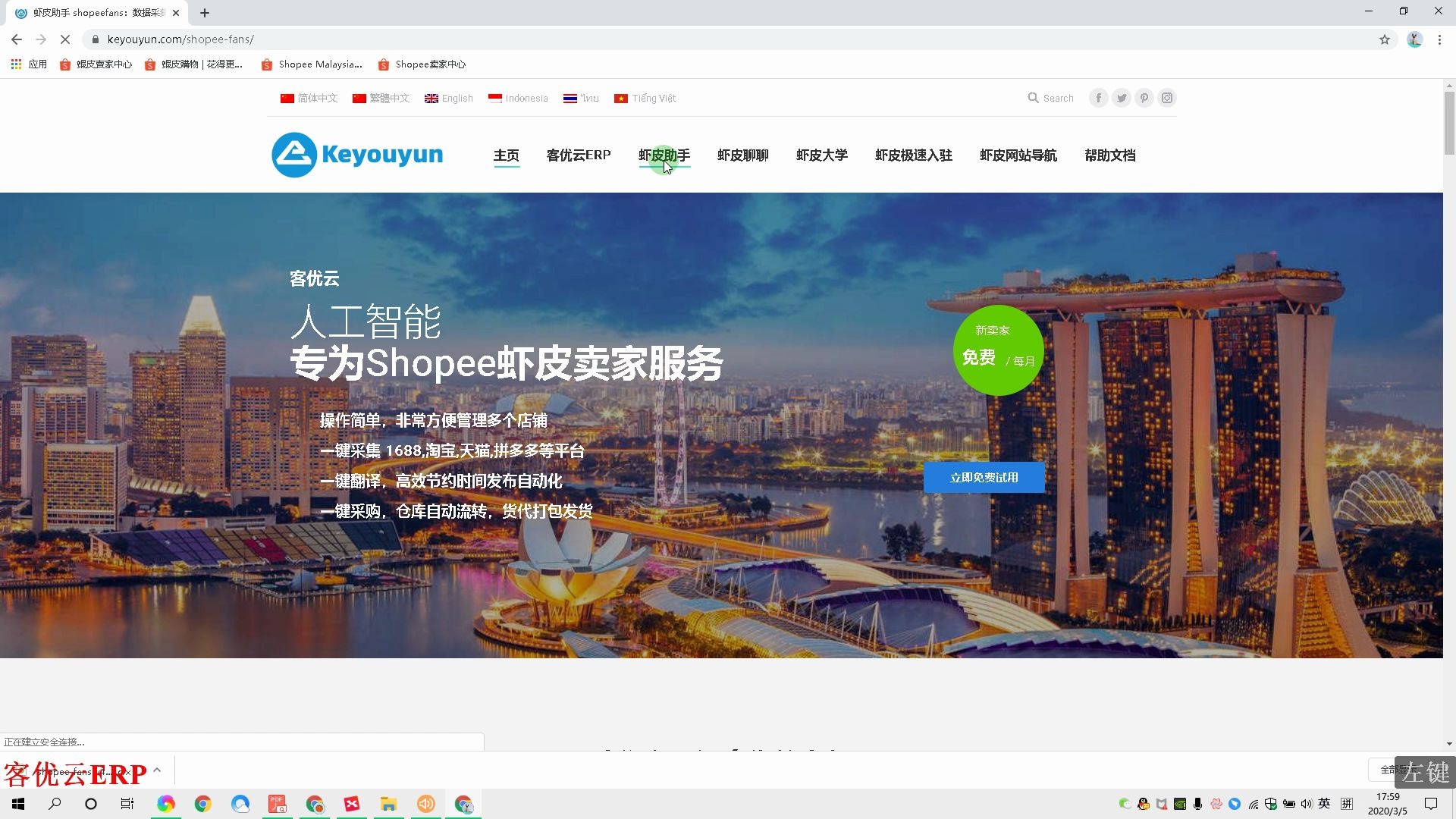Open the Twitter icon in the header

coord(1121,98)
